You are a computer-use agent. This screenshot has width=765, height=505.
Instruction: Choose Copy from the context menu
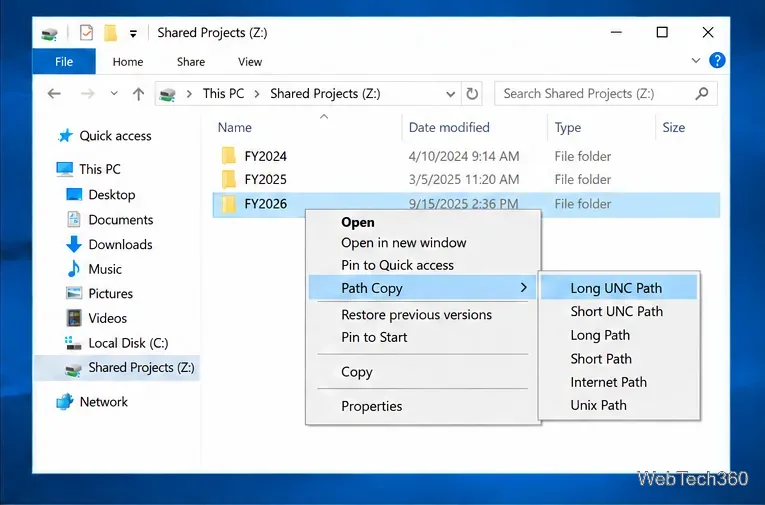(357, 372)
